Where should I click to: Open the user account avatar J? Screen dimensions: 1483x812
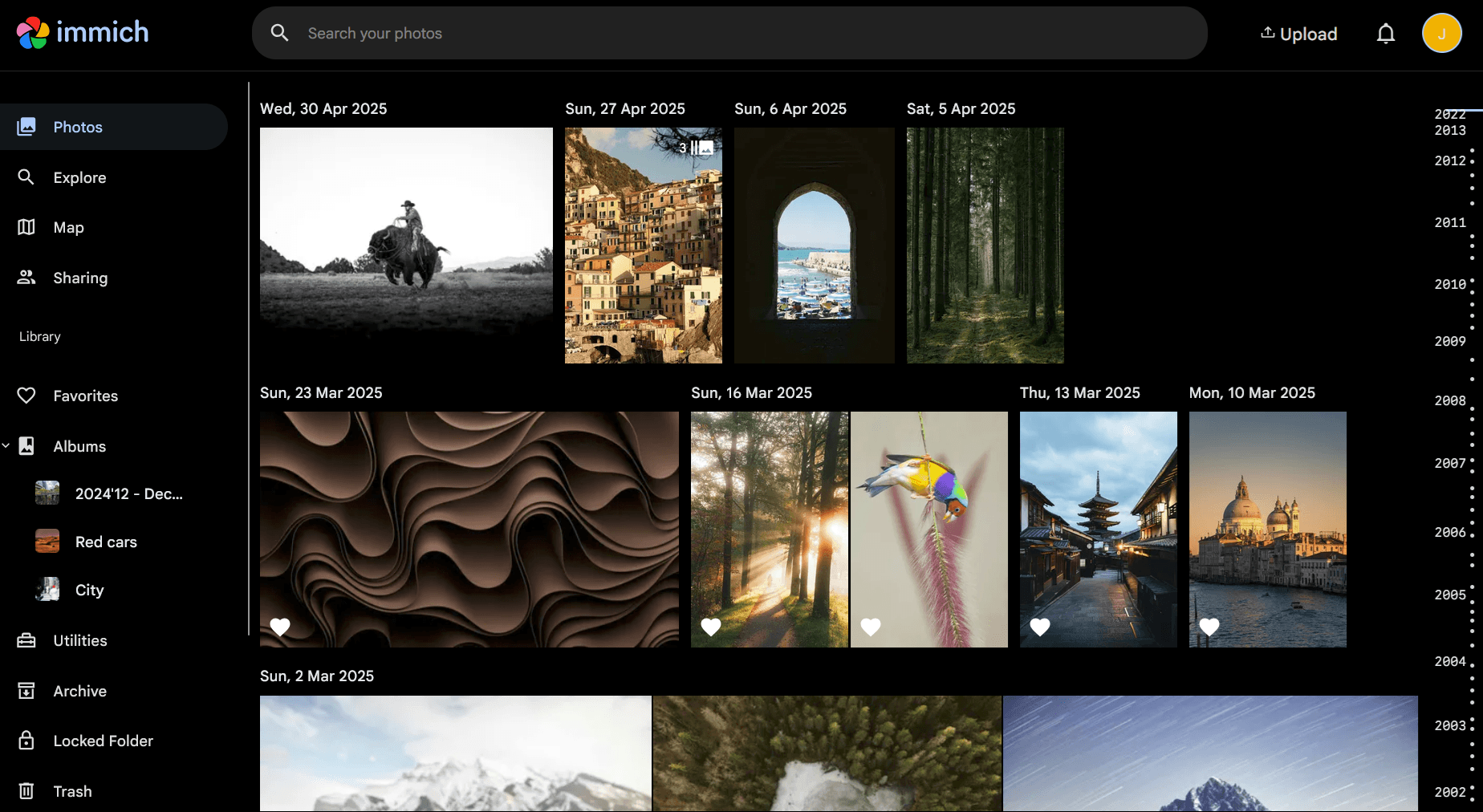[x=1442, y=34]
